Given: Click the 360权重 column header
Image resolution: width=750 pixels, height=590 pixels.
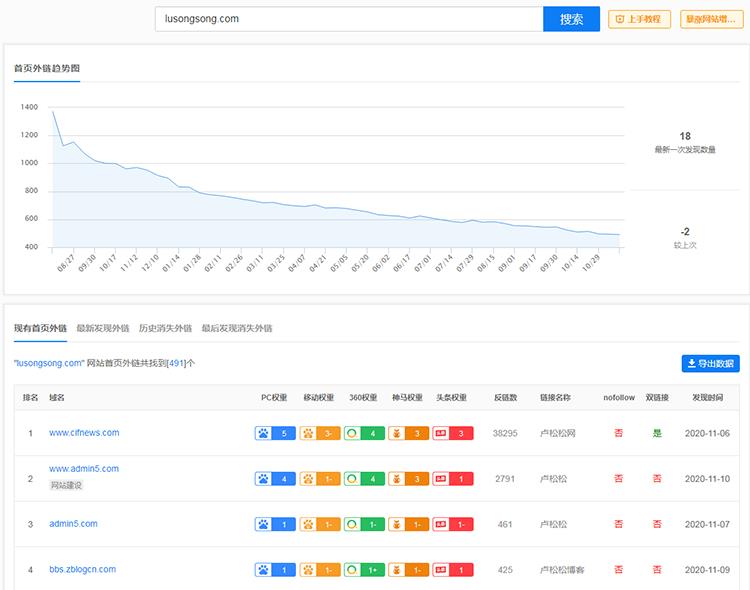Looking at the screenshot, I should pos(363,398).
